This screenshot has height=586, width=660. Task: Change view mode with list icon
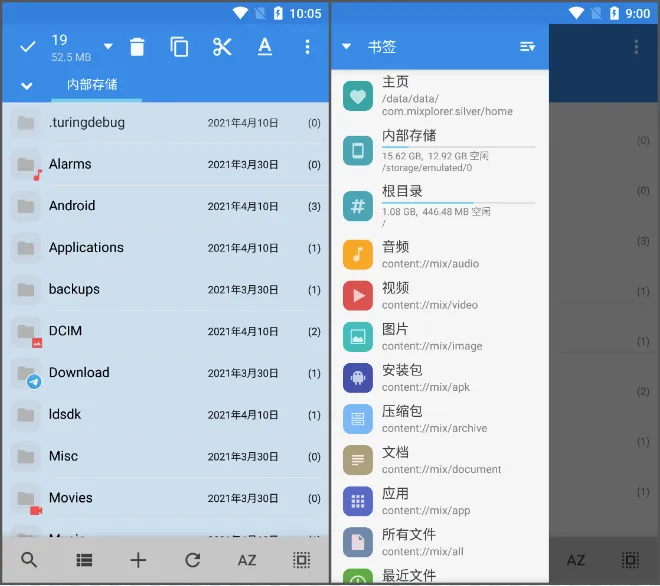pyautogui.click(x=84, y=560)
